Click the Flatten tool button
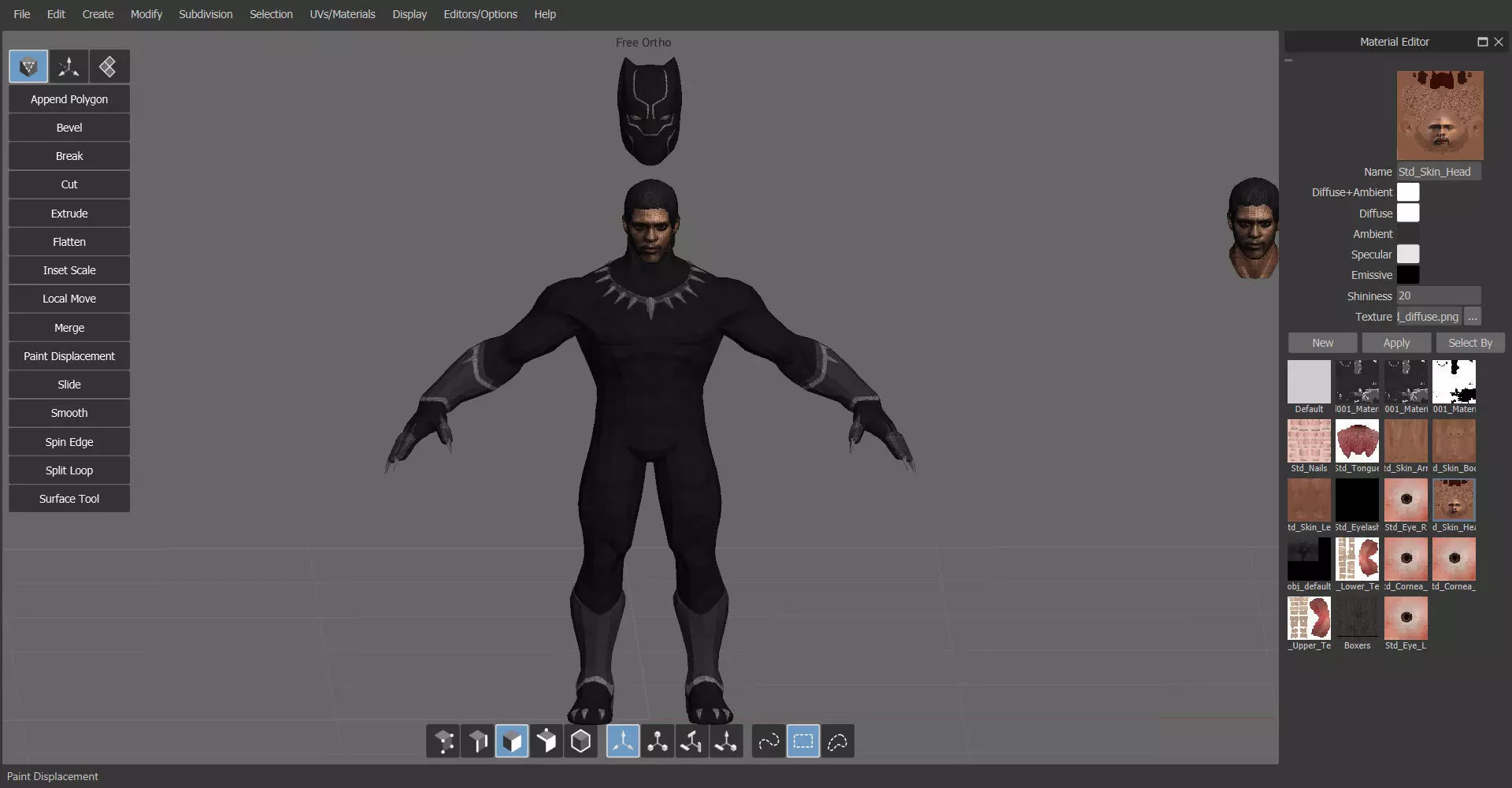 [69, 242]
